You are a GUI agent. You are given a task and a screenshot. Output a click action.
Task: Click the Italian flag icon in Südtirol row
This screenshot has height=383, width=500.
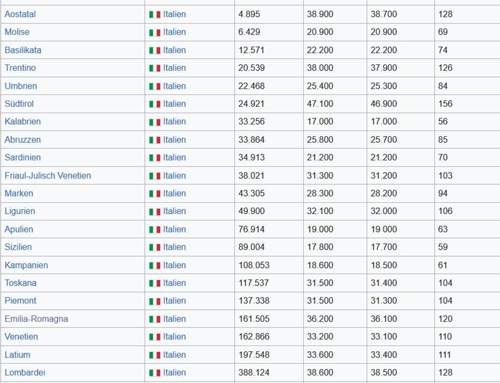[155, 104]
